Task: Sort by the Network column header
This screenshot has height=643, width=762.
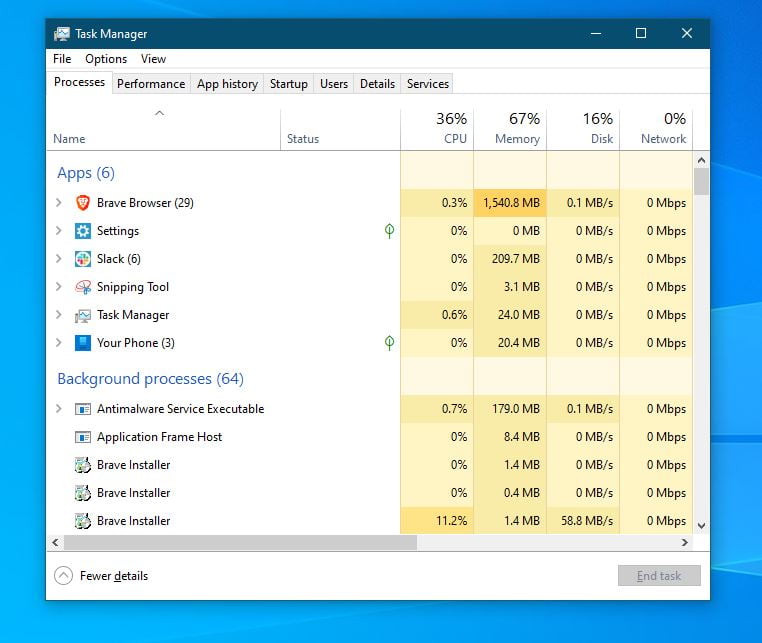Action: 656,129
